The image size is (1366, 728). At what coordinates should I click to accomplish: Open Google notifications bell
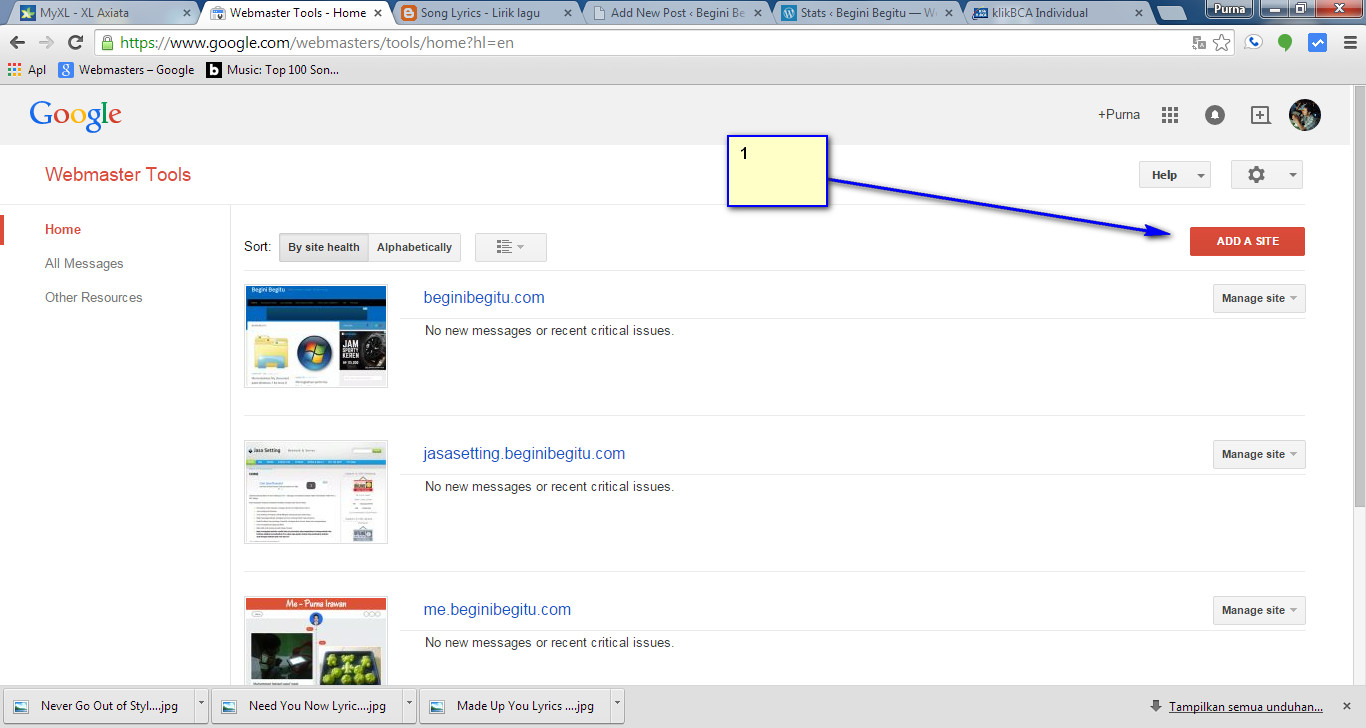1215,115
